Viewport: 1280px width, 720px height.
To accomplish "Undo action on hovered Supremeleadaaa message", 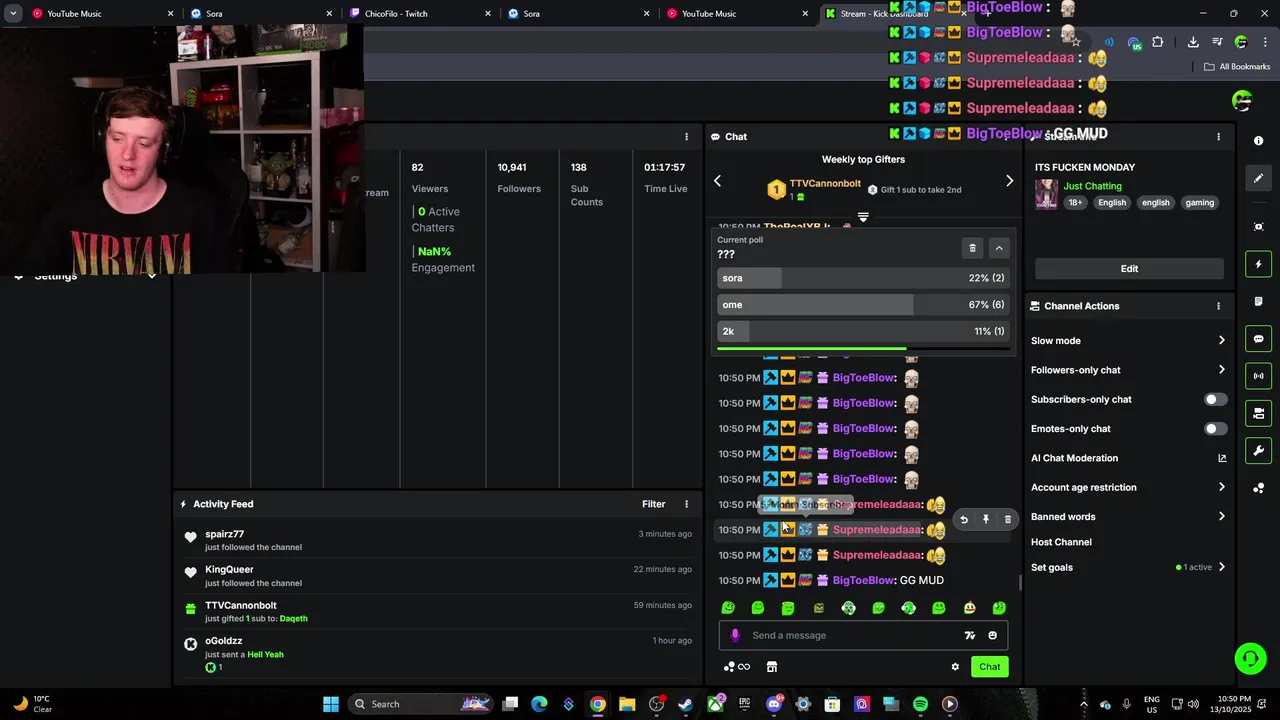I will pos(963,520).
